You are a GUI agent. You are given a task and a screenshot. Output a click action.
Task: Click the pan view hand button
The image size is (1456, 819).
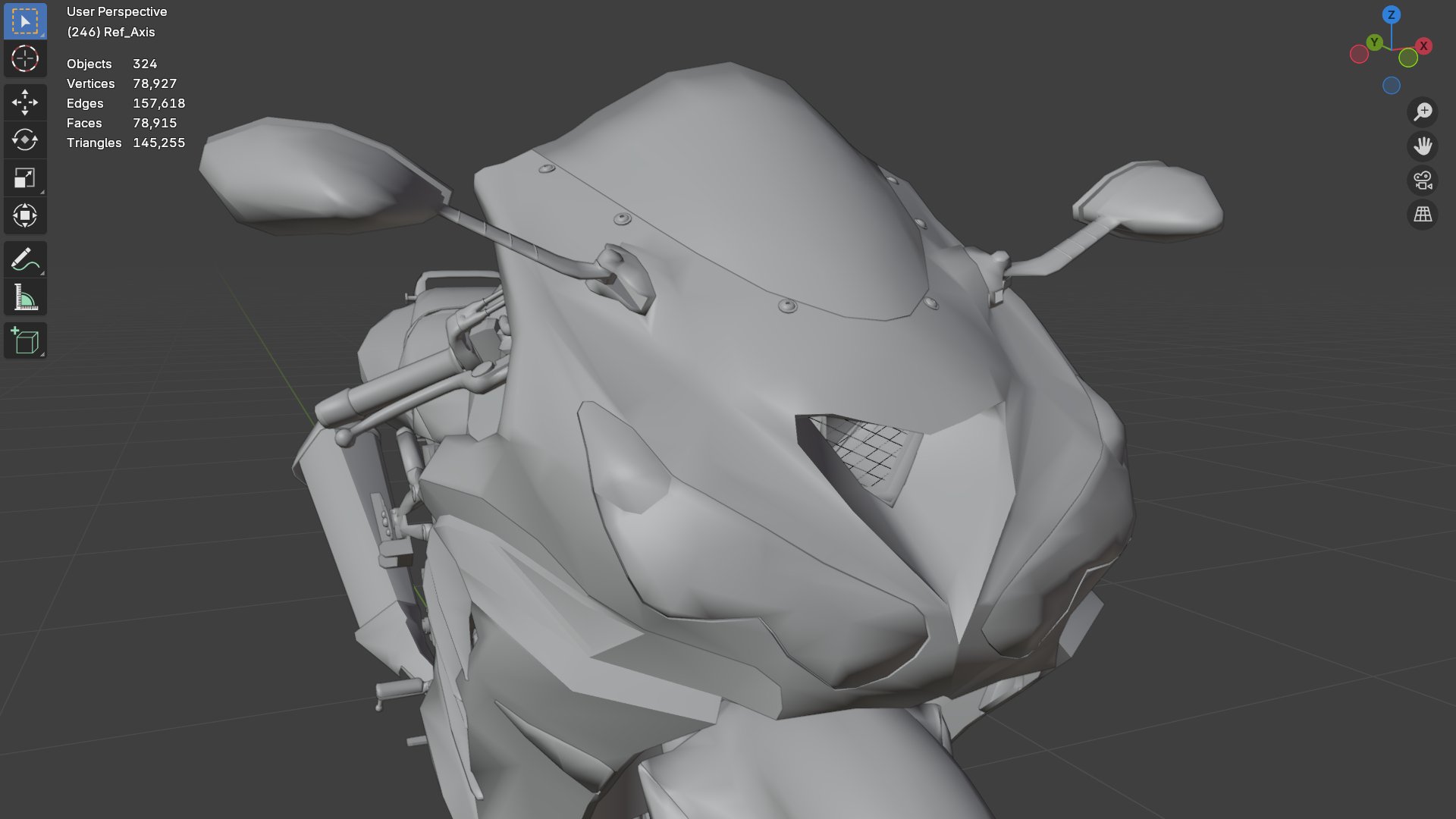click(1423, 146)
